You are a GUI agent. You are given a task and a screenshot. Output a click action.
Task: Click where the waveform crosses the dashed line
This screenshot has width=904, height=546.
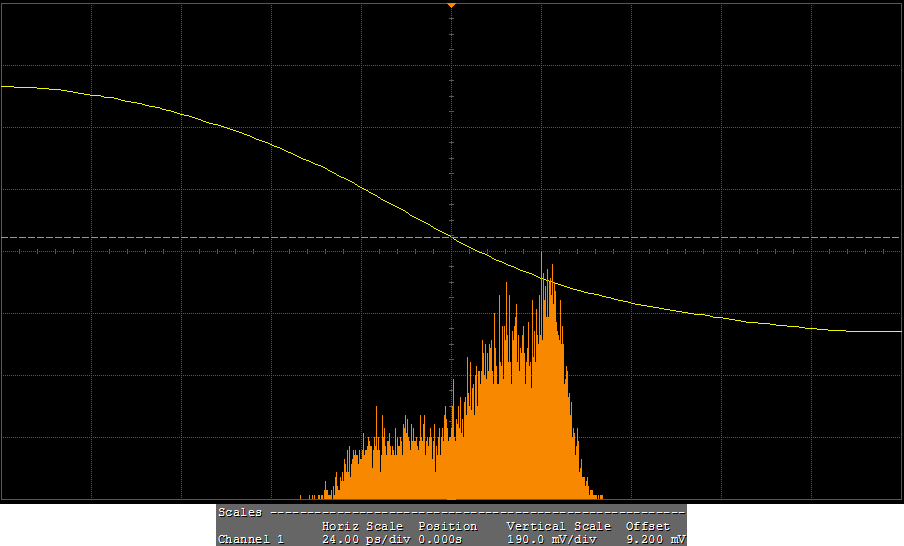coord(452,237)
